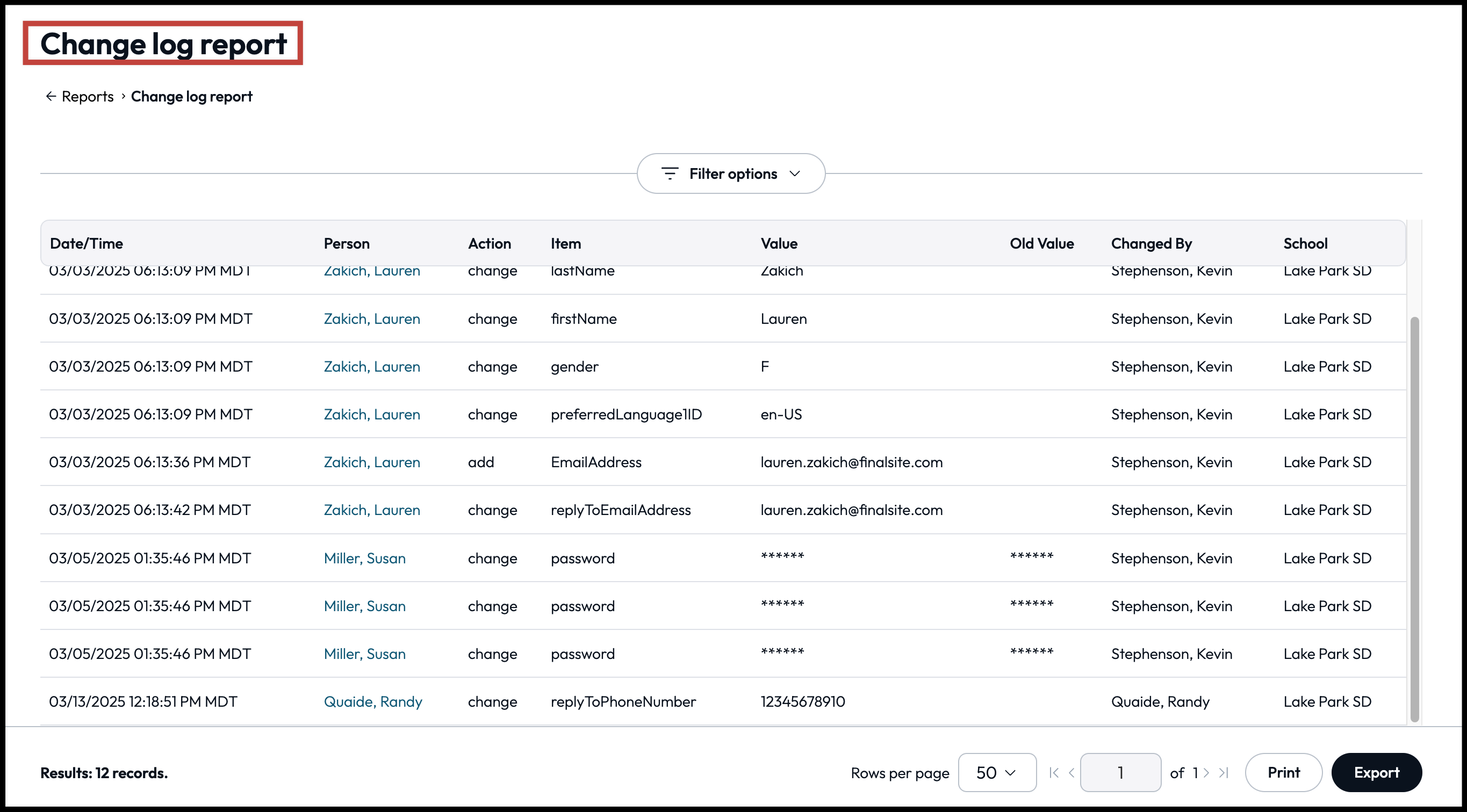Open Reports breadcrumb link
The image size is (1467, 812).
pyautogui.click(x=88, y=97)
